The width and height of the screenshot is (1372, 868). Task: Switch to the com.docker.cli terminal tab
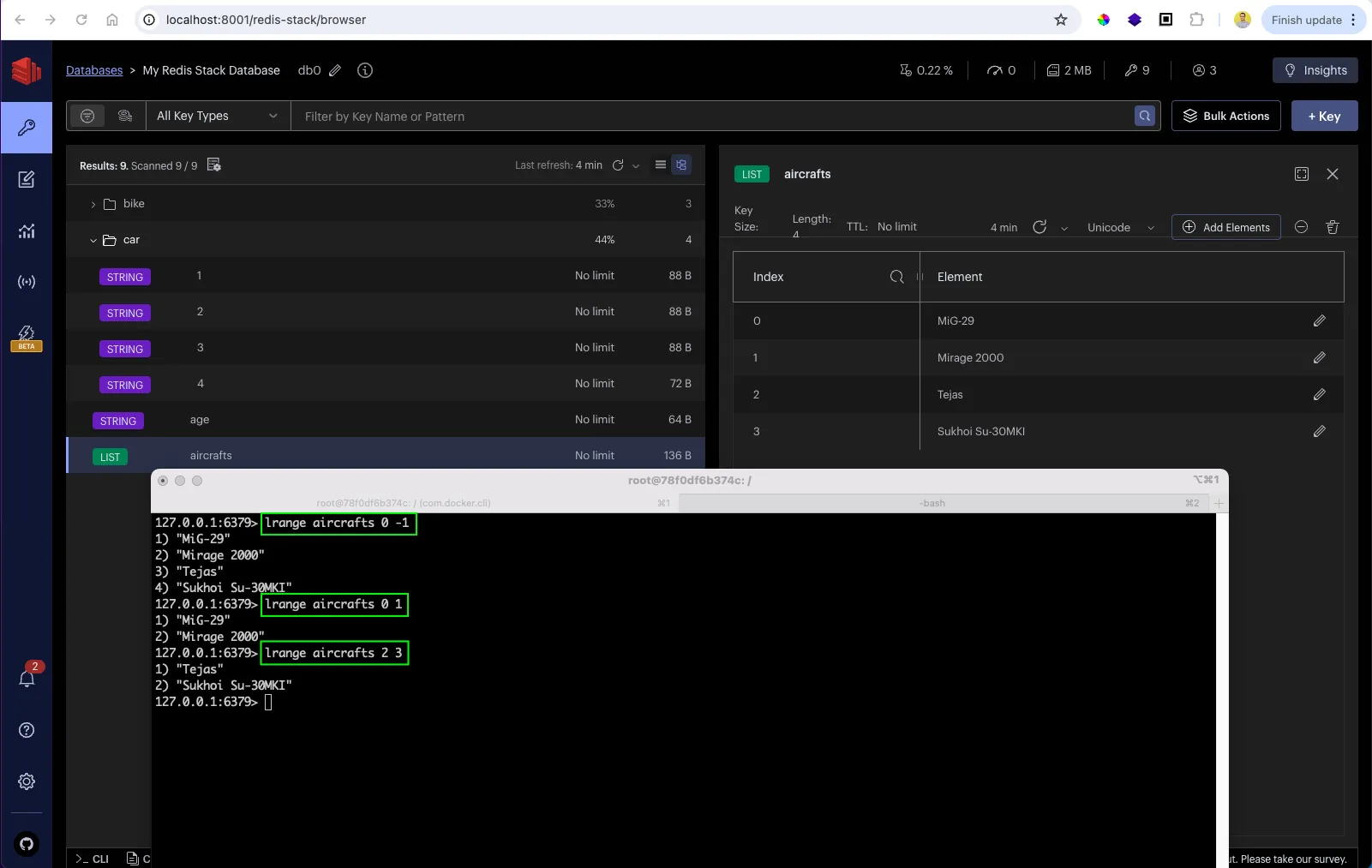(x=415, y=503)
